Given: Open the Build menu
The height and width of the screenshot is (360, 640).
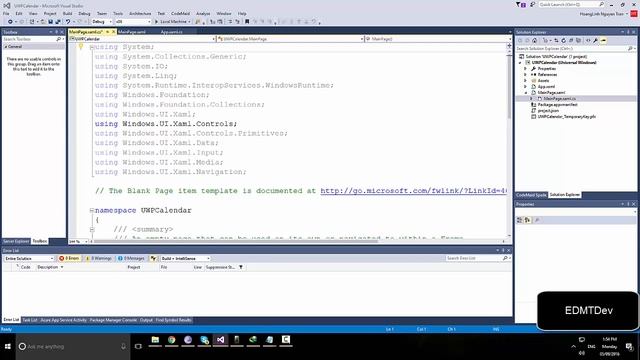Looking at the screenshot, I should (67, 13).
